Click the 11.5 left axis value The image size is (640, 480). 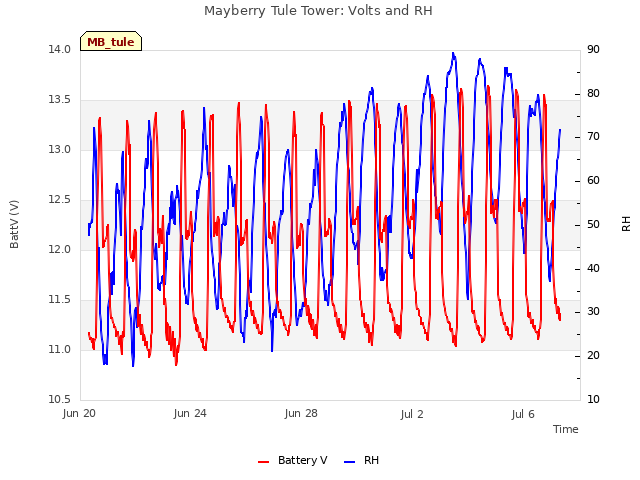click(60, 300)
